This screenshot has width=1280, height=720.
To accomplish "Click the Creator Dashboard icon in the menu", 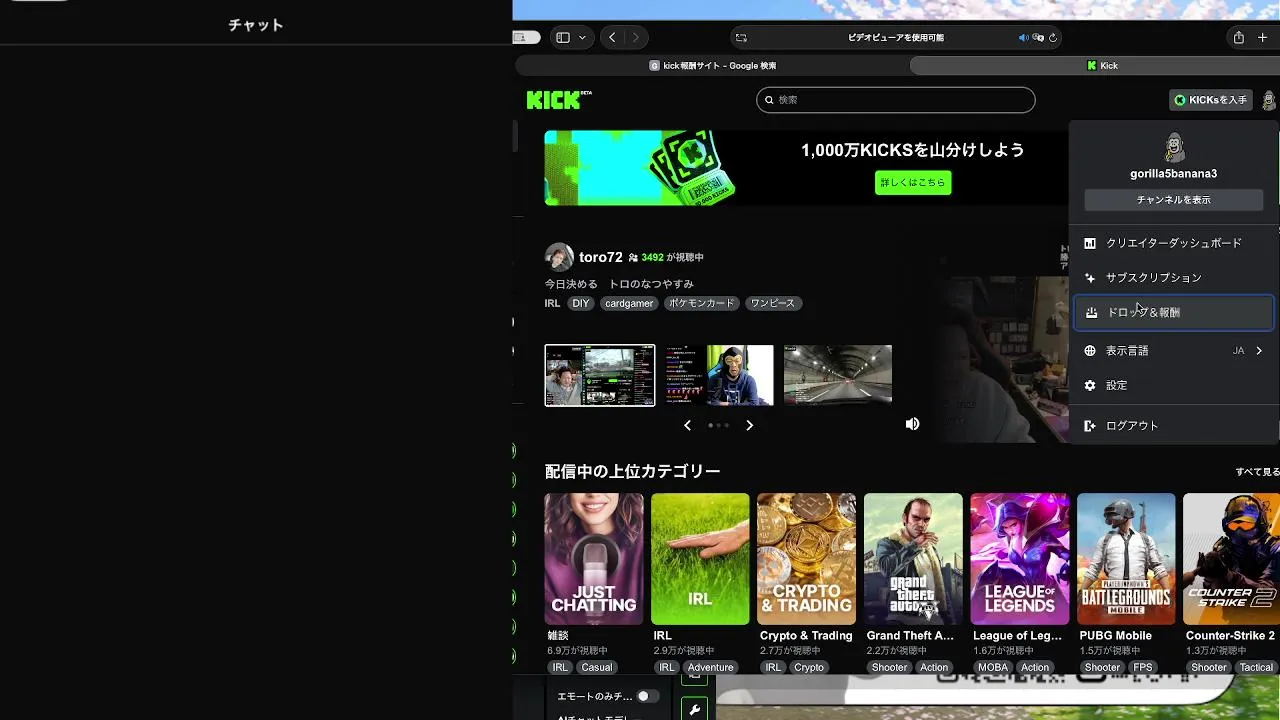I will (1090, 243).
